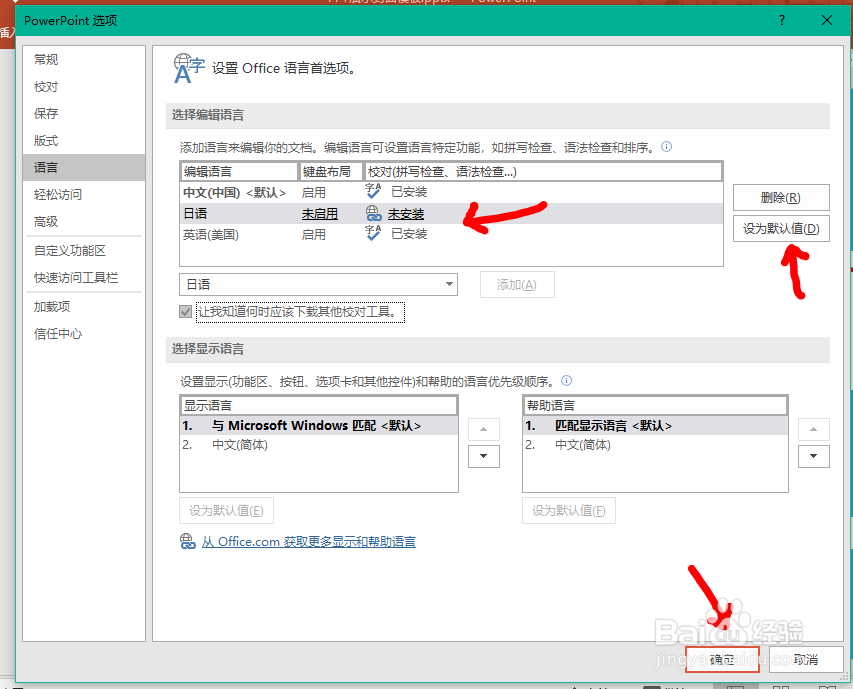Click the 确定 confirm button
This screenshot has width=853, height=689.
(721, 660)
